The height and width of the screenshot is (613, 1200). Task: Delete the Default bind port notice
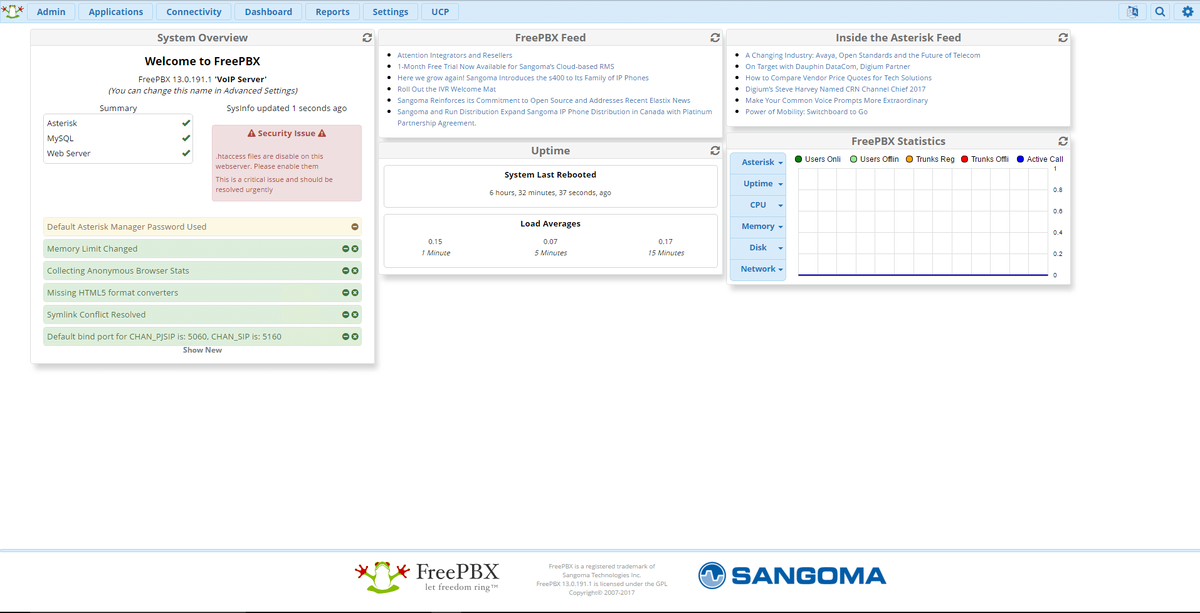355,337
